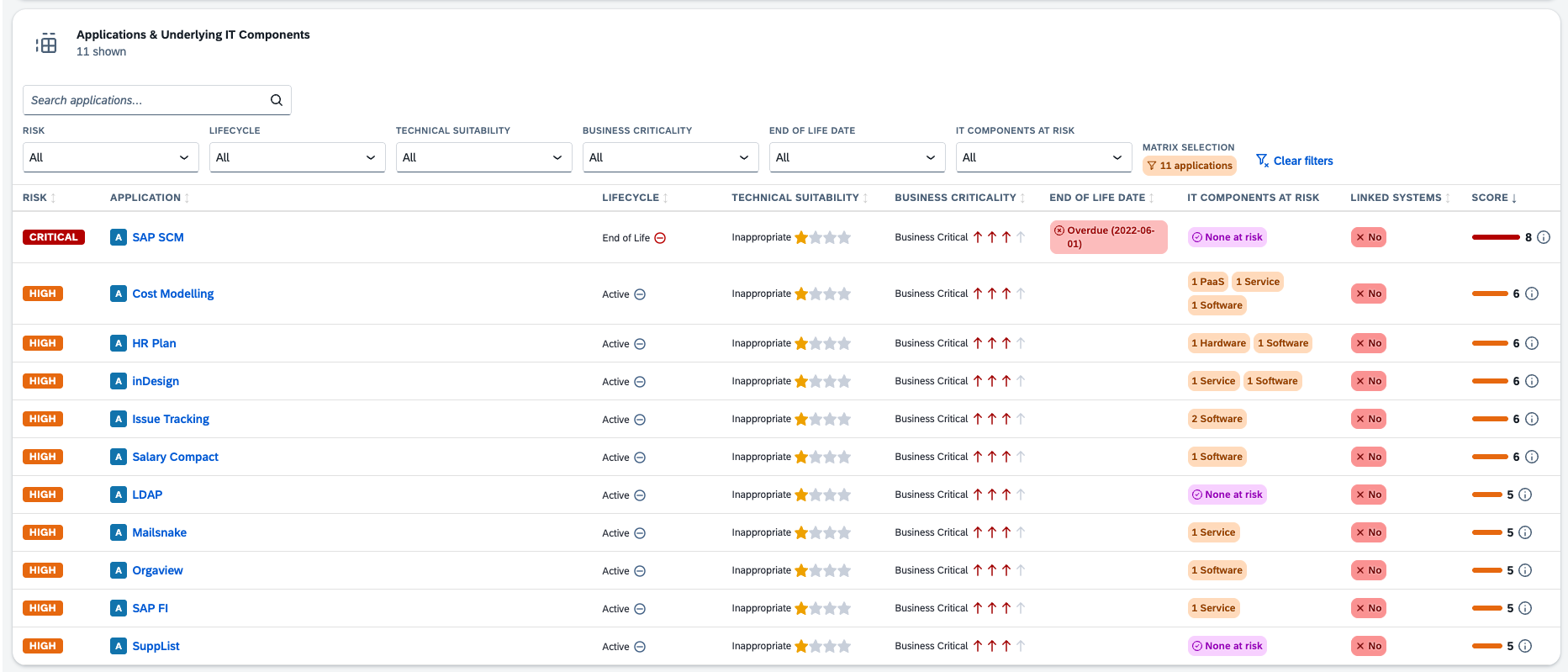The width and height of the screenshot is (1568, 672).
Task: Click the 1 PaaS component tag
Action: [1208, 282]
